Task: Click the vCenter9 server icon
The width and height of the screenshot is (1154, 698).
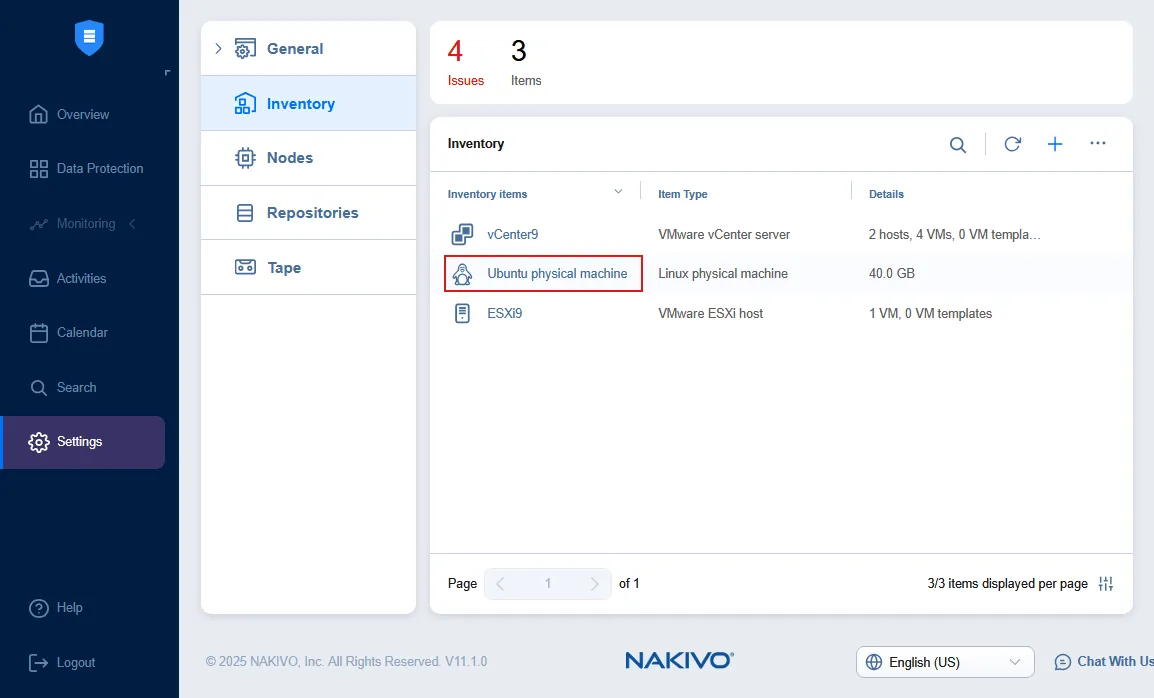Action: [462, 234]
